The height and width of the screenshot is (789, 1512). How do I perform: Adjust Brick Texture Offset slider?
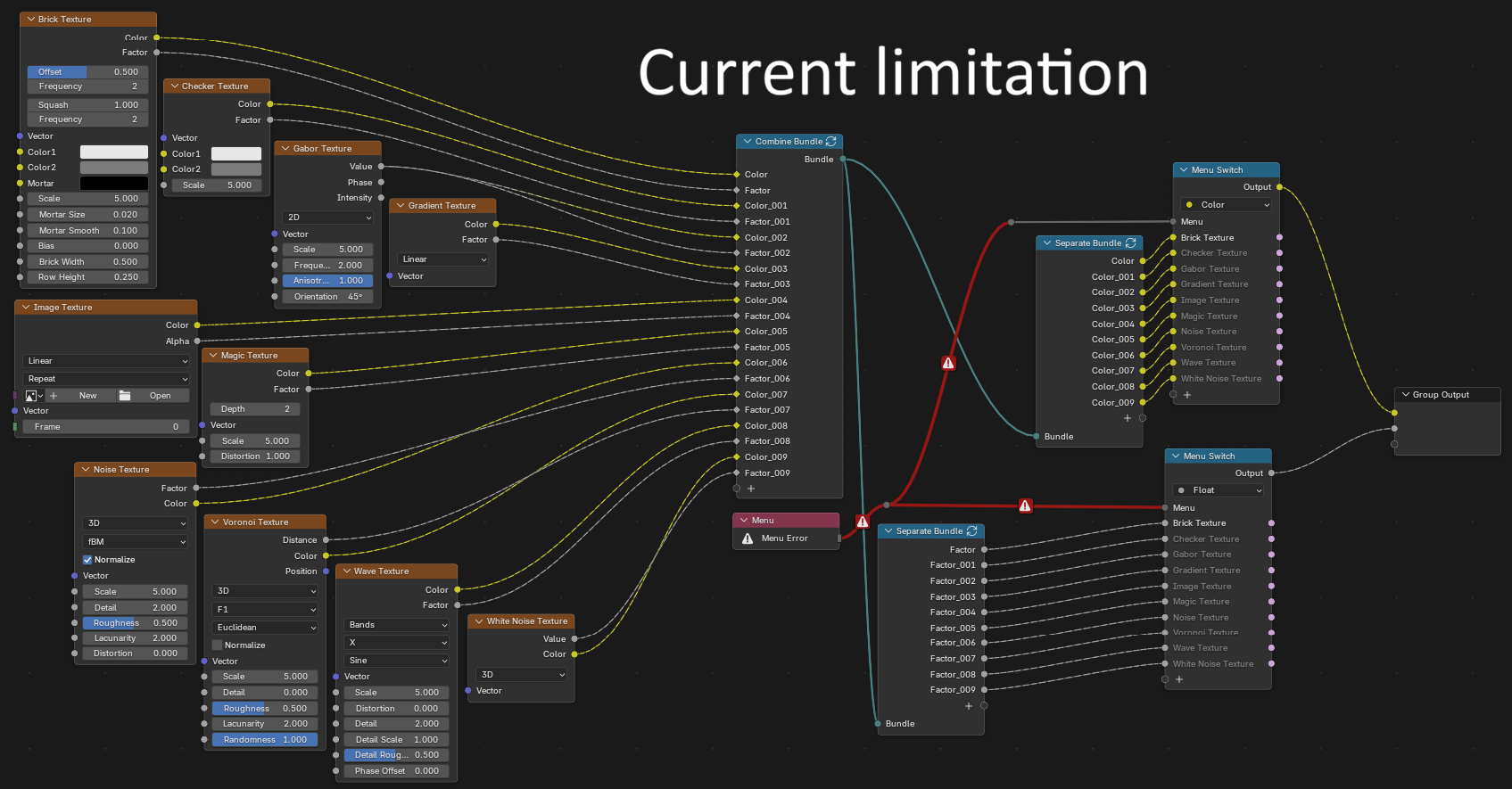coord(88,72)
